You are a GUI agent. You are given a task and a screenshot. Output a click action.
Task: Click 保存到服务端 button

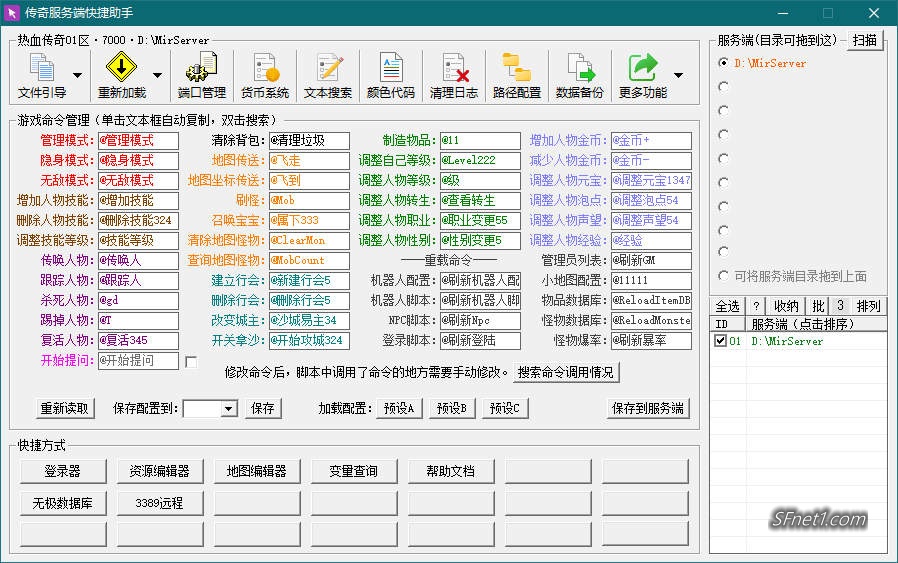pos(648,408)
